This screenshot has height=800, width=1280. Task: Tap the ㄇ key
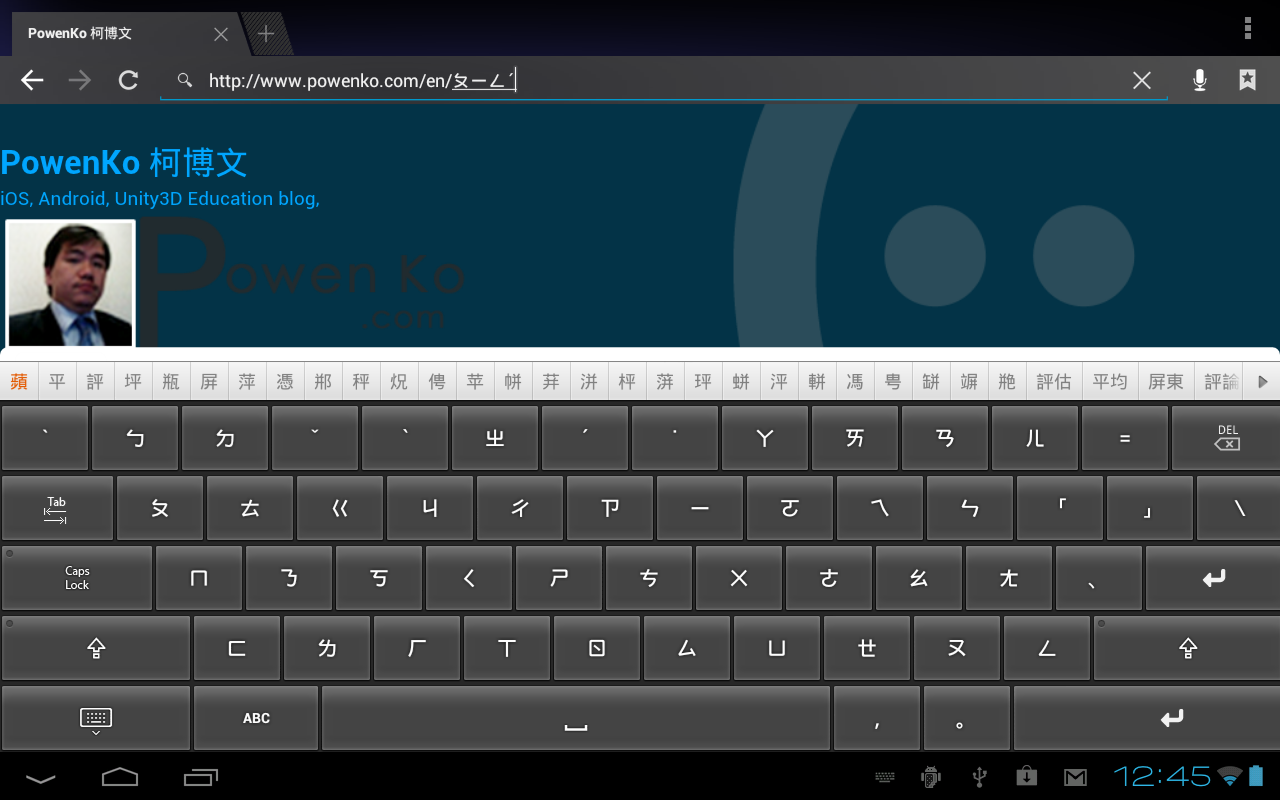[x=199, y=578]
